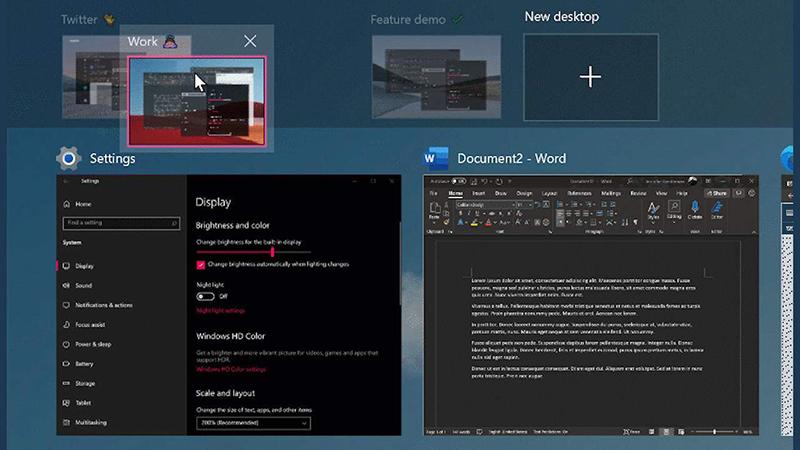Image resolution: width=800 pixels, height=450 pixels.
Task: Open the scale size dropdown
Action: point(252,423)
